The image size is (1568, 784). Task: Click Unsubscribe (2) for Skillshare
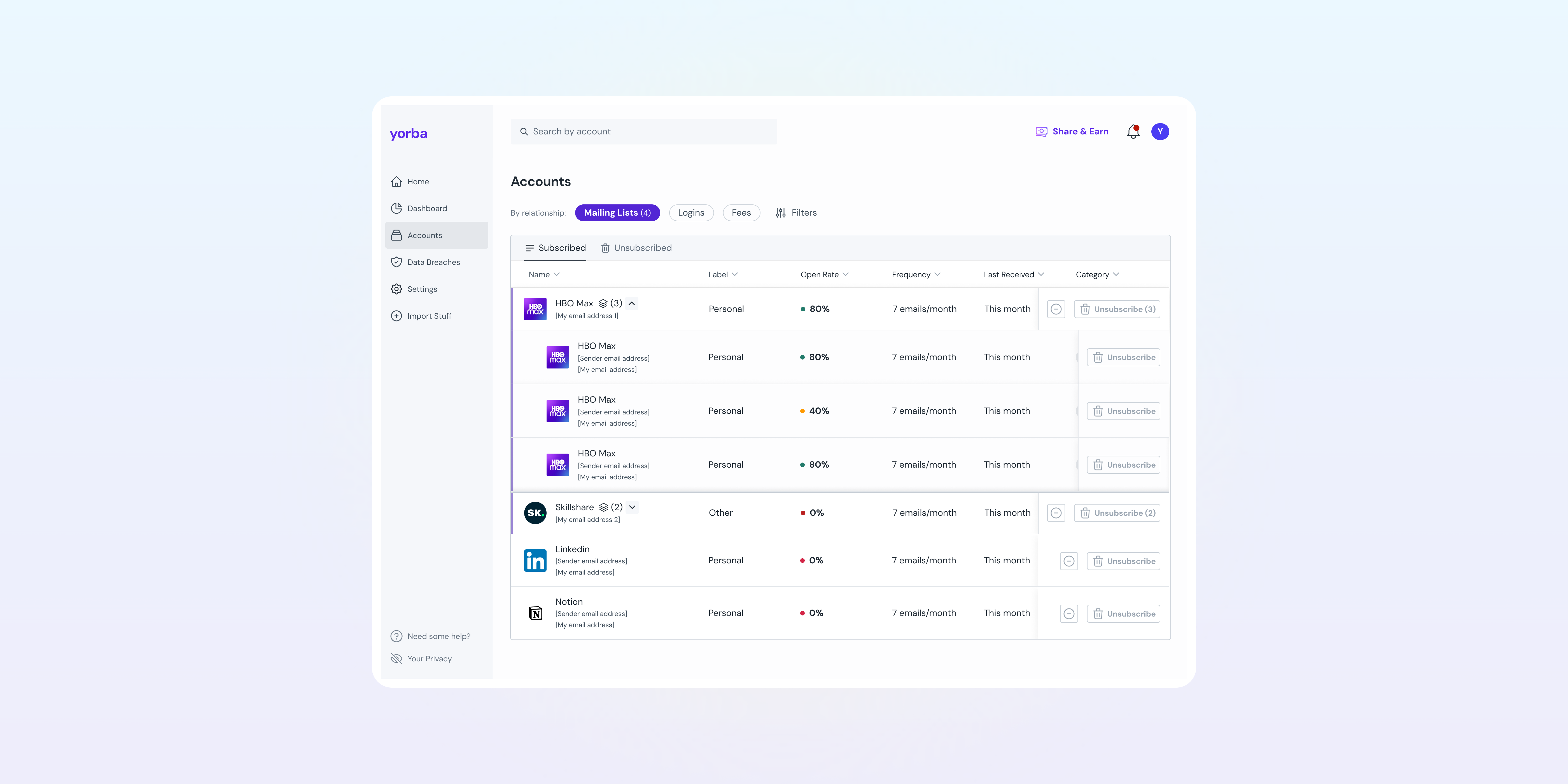[1117, 513]
